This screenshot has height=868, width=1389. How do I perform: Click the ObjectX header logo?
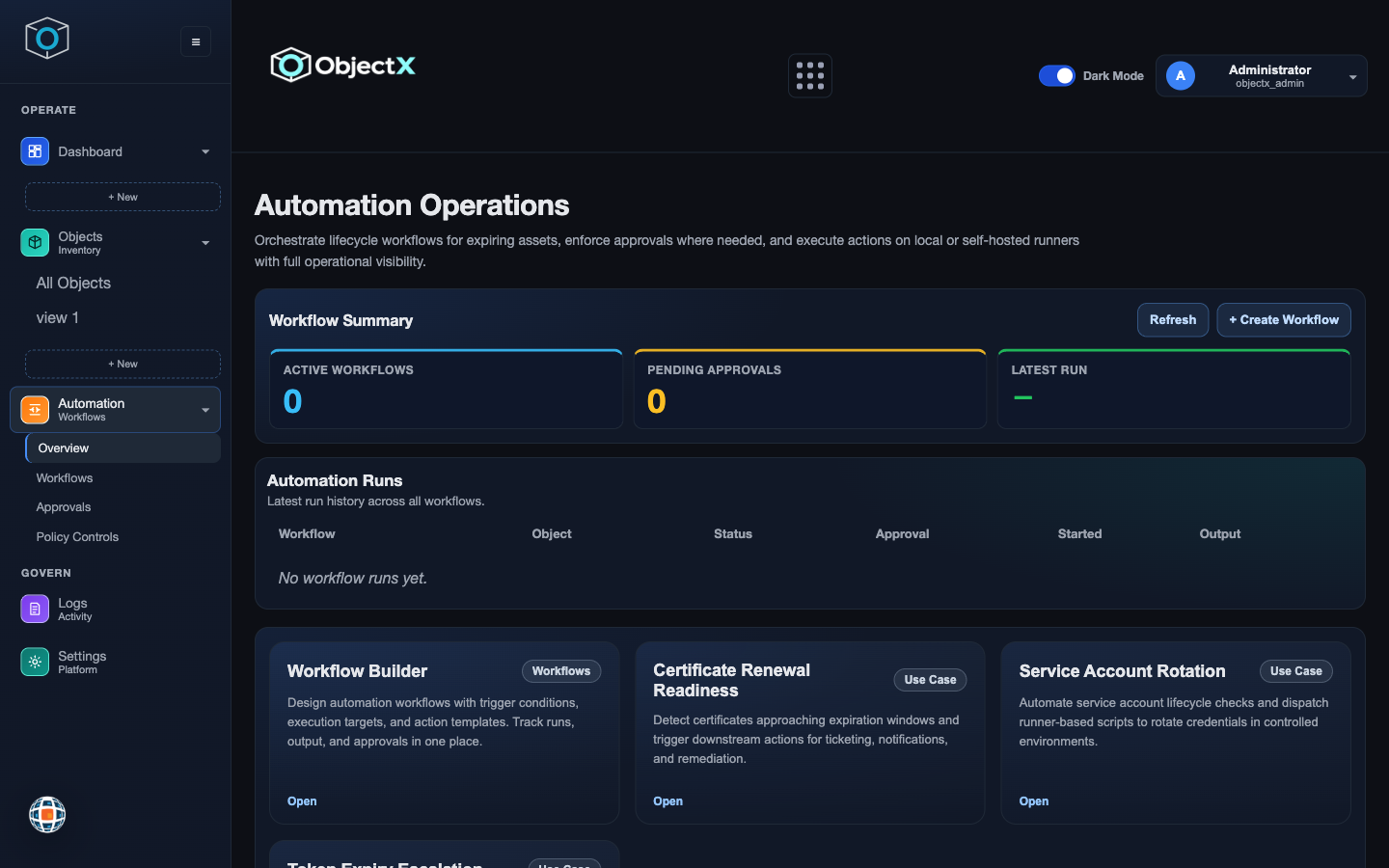tap(342, 66)
